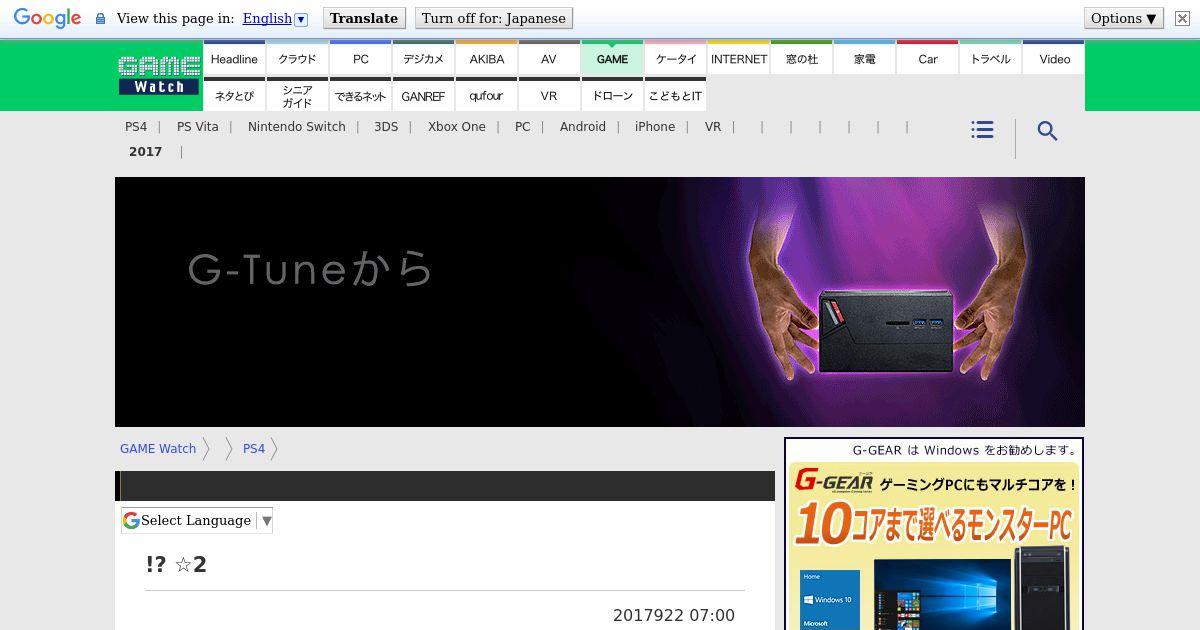Click the Android category link
The width and height of the screenshot is (1200, 630).
point(583,127)
